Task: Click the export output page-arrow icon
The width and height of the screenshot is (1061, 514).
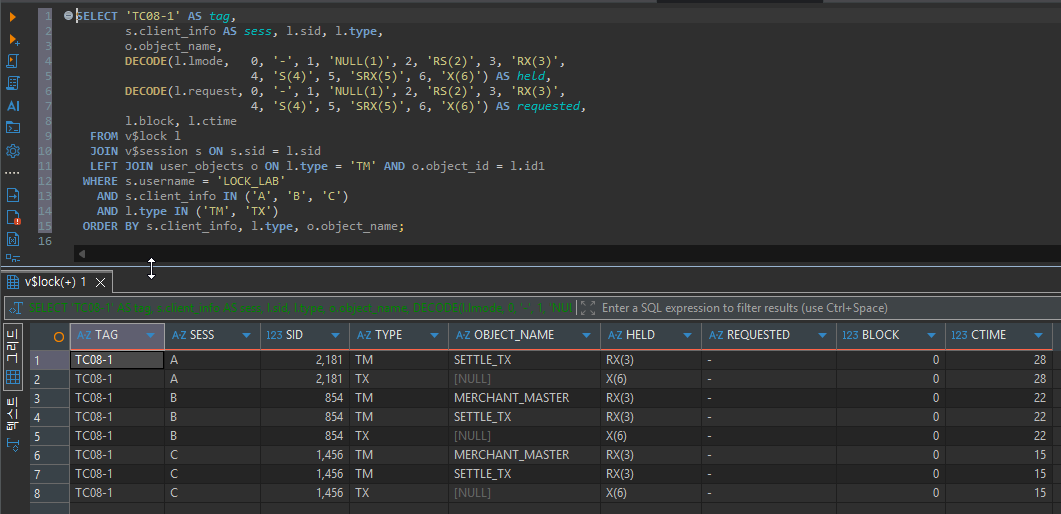Action: pyautogui.click(x=12, y=195)
